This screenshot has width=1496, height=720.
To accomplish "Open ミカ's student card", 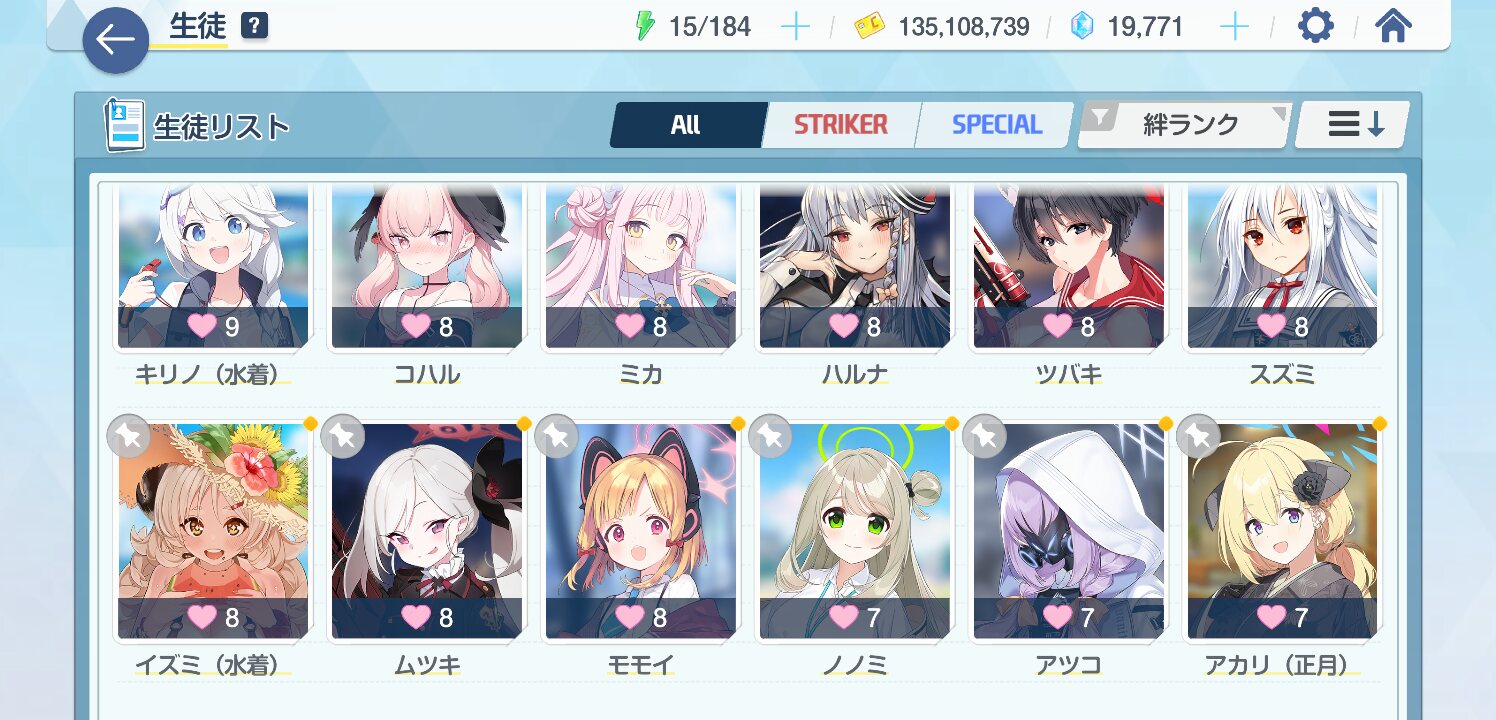I will pyautogui.click(x=641, y=270).
